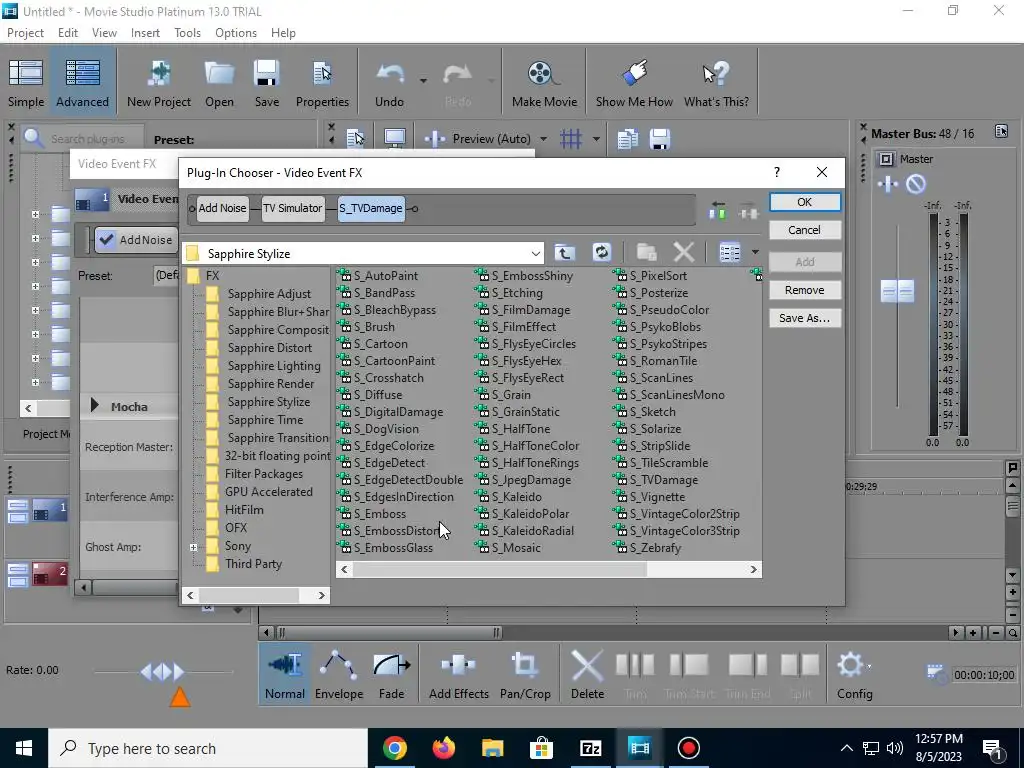Select Add Noise in plug-in chain
Viewport: 1024px width, 768px height.
(222, 208)
